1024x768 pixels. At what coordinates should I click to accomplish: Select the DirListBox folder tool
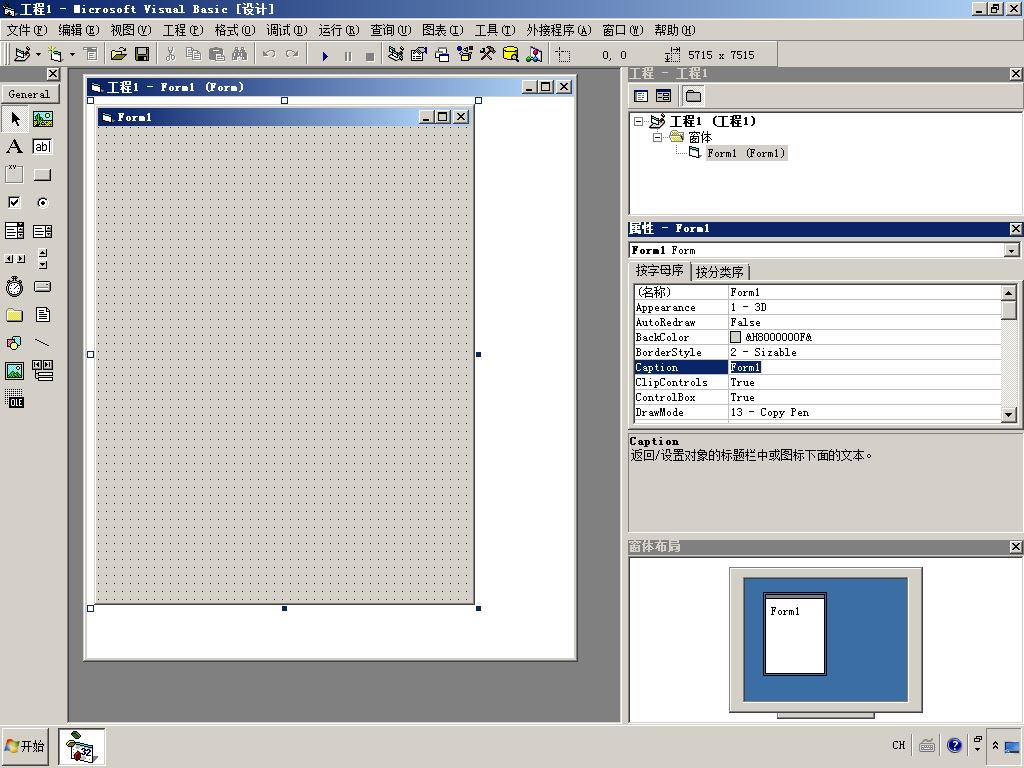pyautogui.click(x=14, y=315)
